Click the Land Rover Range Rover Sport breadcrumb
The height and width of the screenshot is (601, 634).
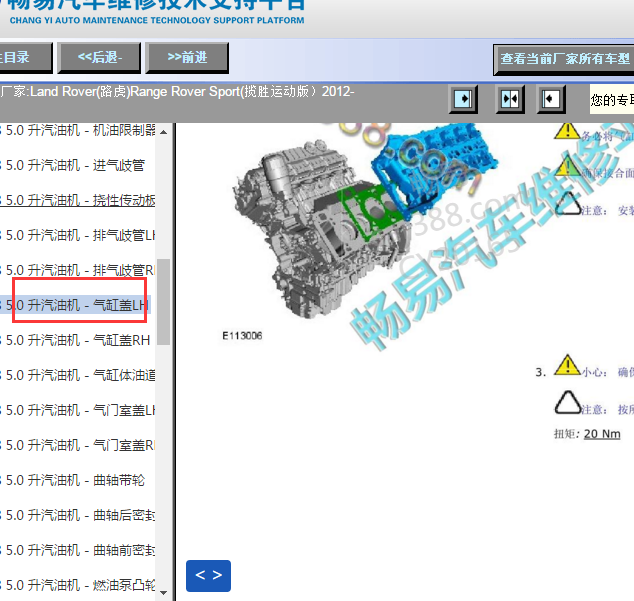177,91
